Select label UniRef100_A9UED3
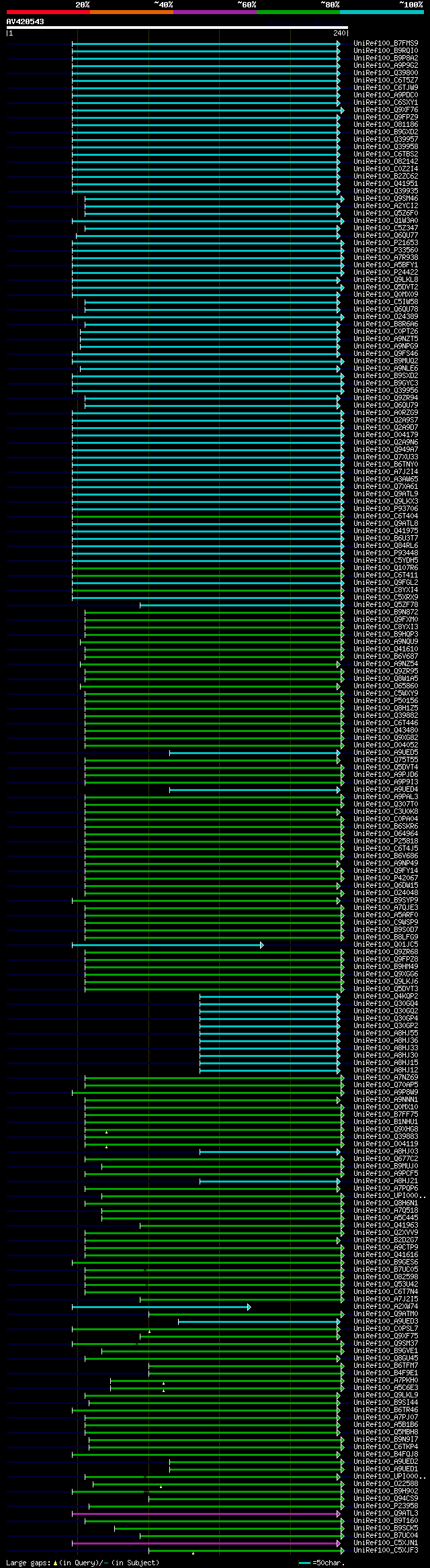 pyautogui.click(x=386, y=1321)
